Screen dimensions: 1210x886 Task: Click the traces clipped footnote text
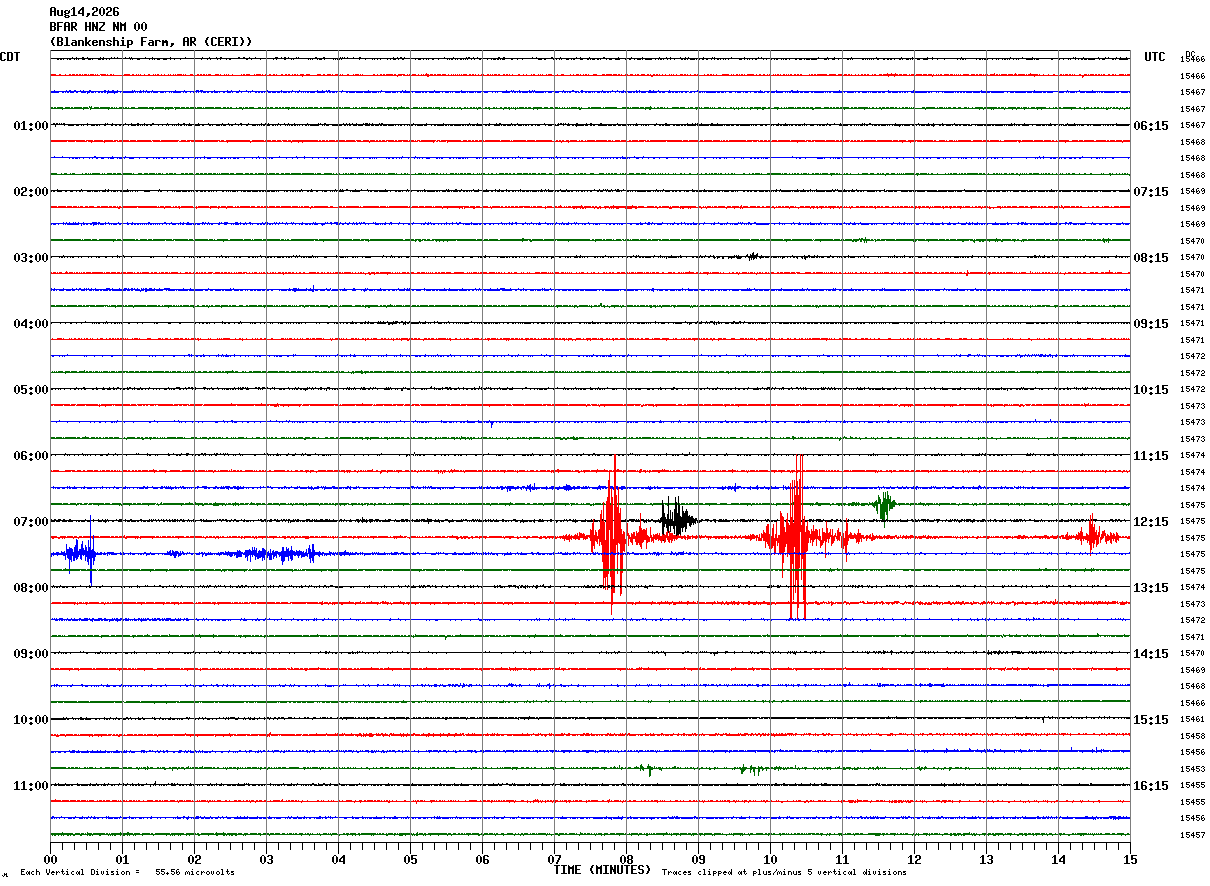(784, 872)
